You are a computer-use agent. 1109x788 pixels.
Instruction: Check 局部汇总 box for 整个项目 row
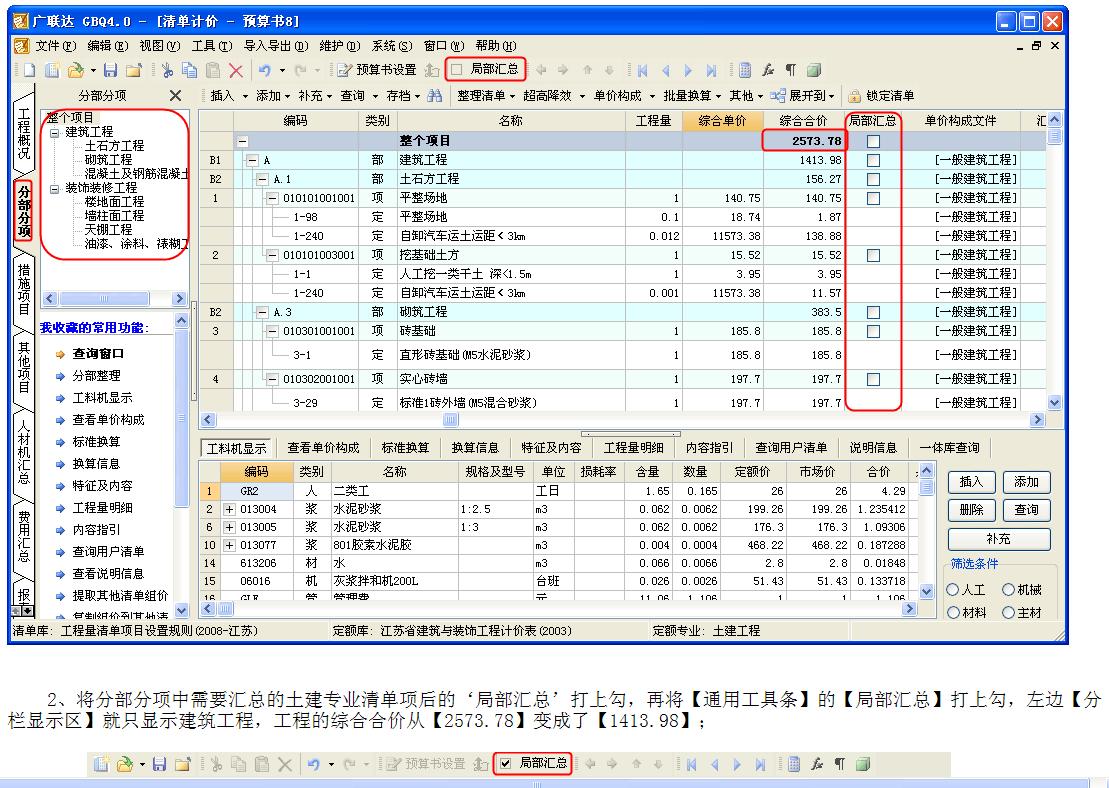873,141
